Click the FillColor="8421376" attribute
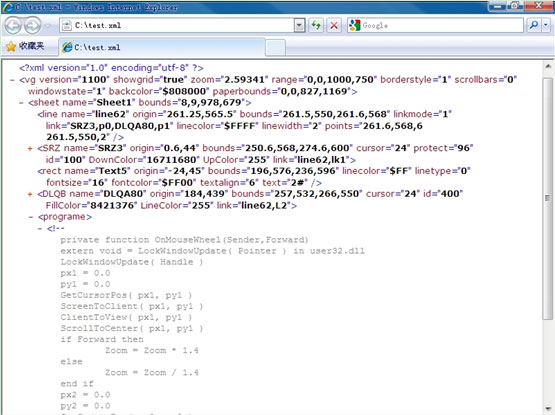The image size is (555, 415). (x=91, y=205)
